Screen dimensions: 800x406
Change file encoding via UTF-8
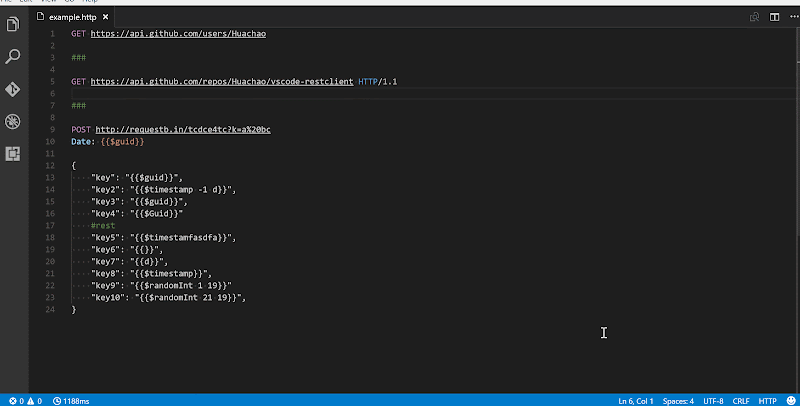pos(713,401)
